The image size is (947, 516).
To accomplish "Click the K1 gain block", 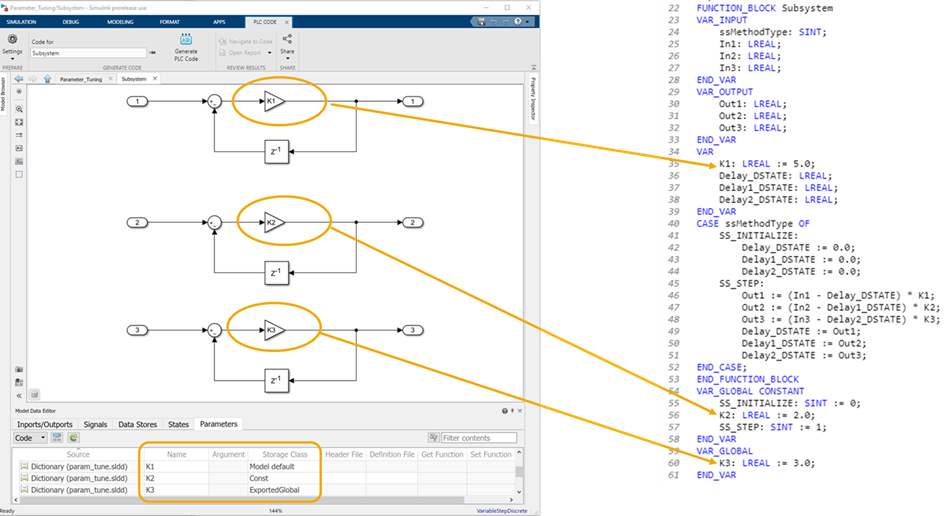I will [x=273, y=101].
